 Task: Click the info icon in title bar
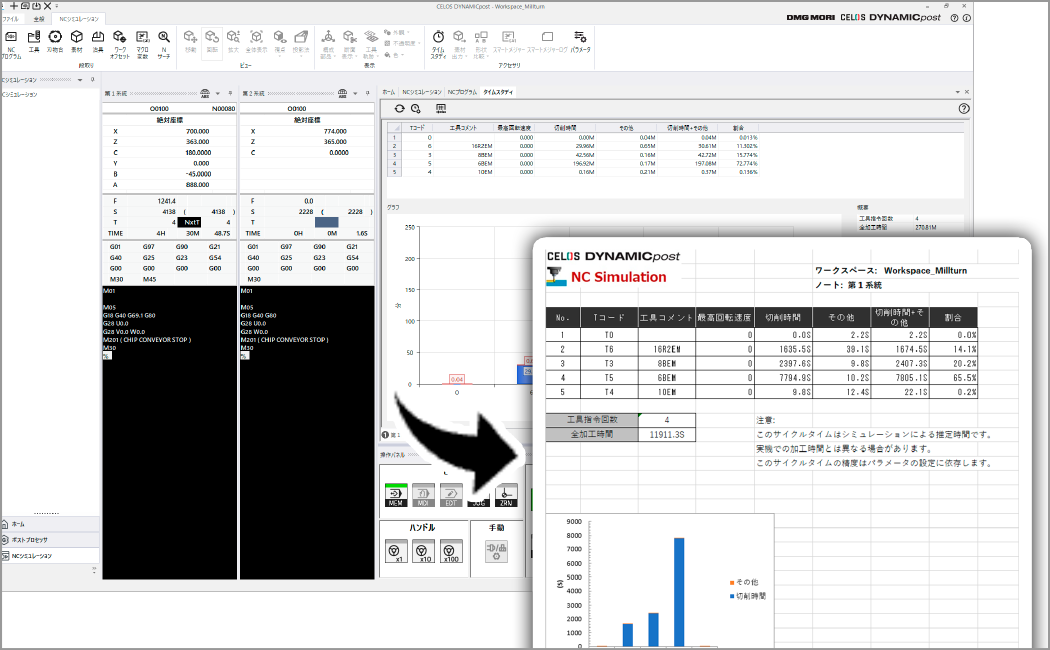tap(966, 18)
